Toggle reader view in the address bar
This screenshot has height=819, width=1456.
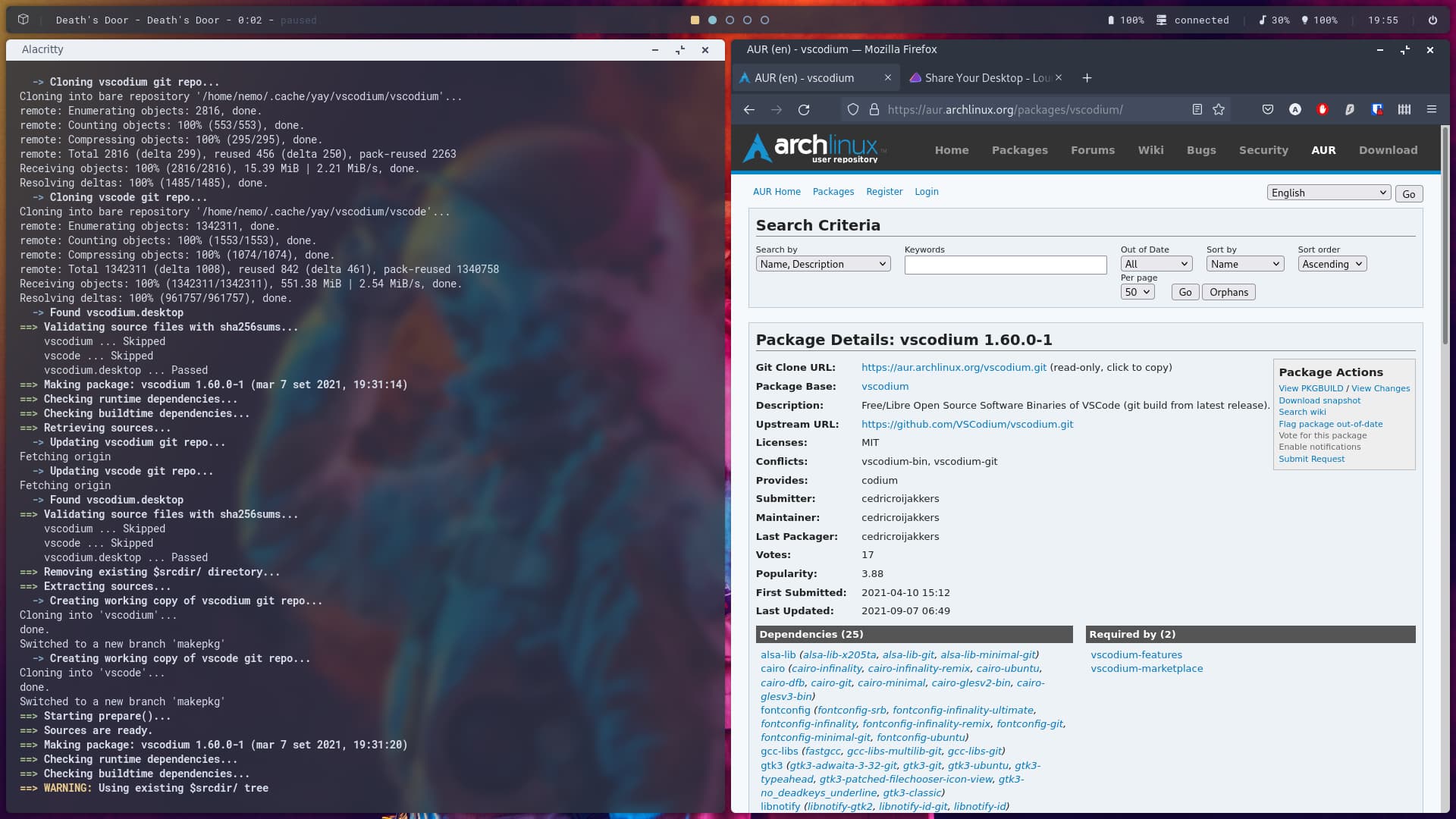[x=1197, y=110]
